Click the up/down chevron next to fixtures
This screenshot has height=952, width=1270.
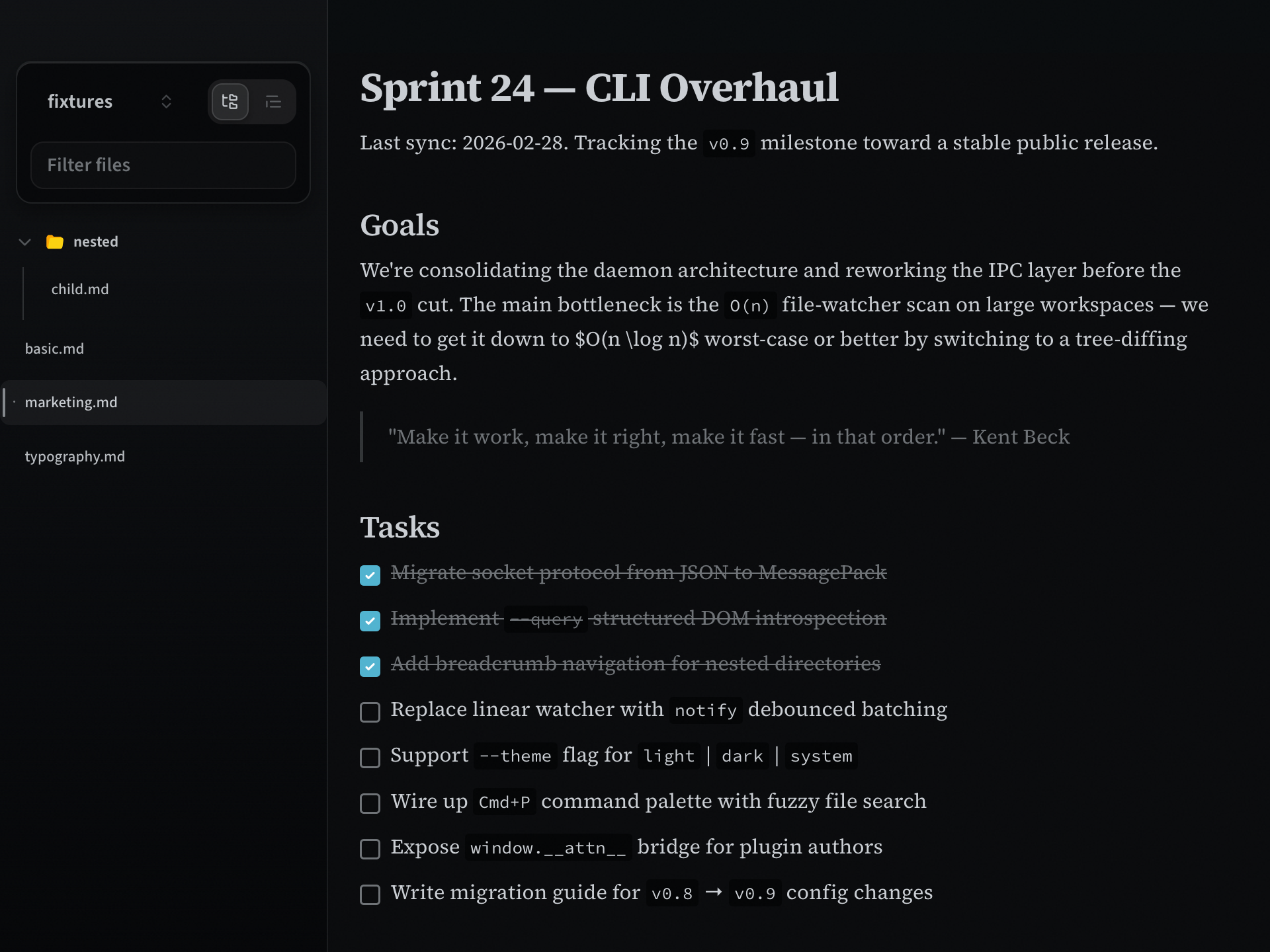pyautogui.click(x=166, y=101)
